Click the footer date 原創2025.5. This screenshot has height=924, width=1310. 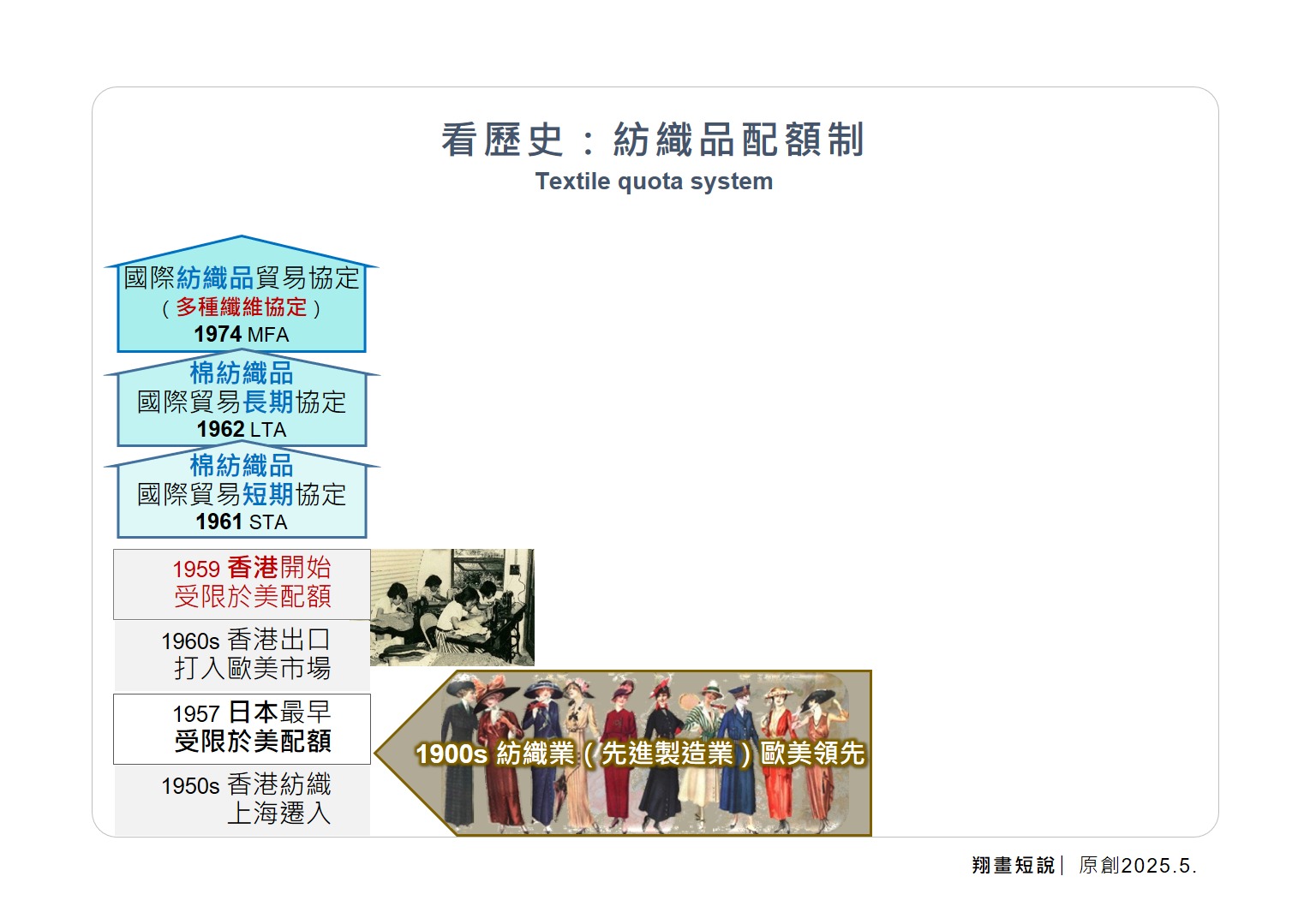click(x=1137, y=866)
